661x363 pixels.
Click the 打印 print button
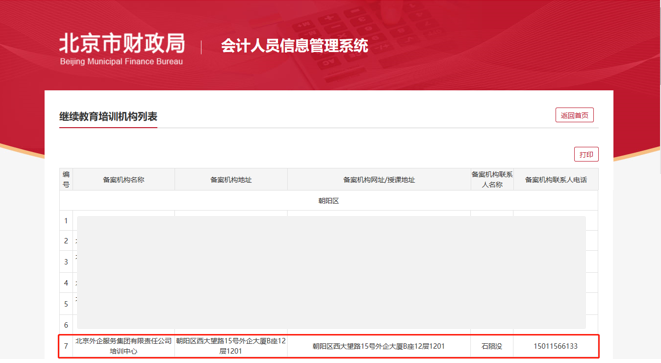click(586, 154)
